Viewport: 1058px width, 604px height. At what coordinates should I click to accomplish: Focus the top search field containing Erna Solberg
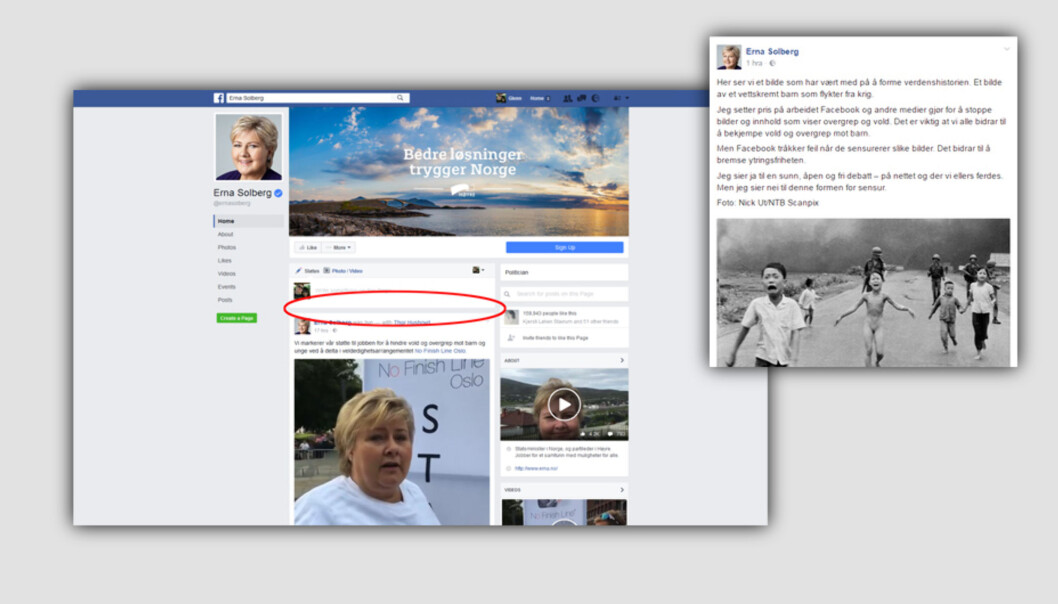(x=317, y=98)
